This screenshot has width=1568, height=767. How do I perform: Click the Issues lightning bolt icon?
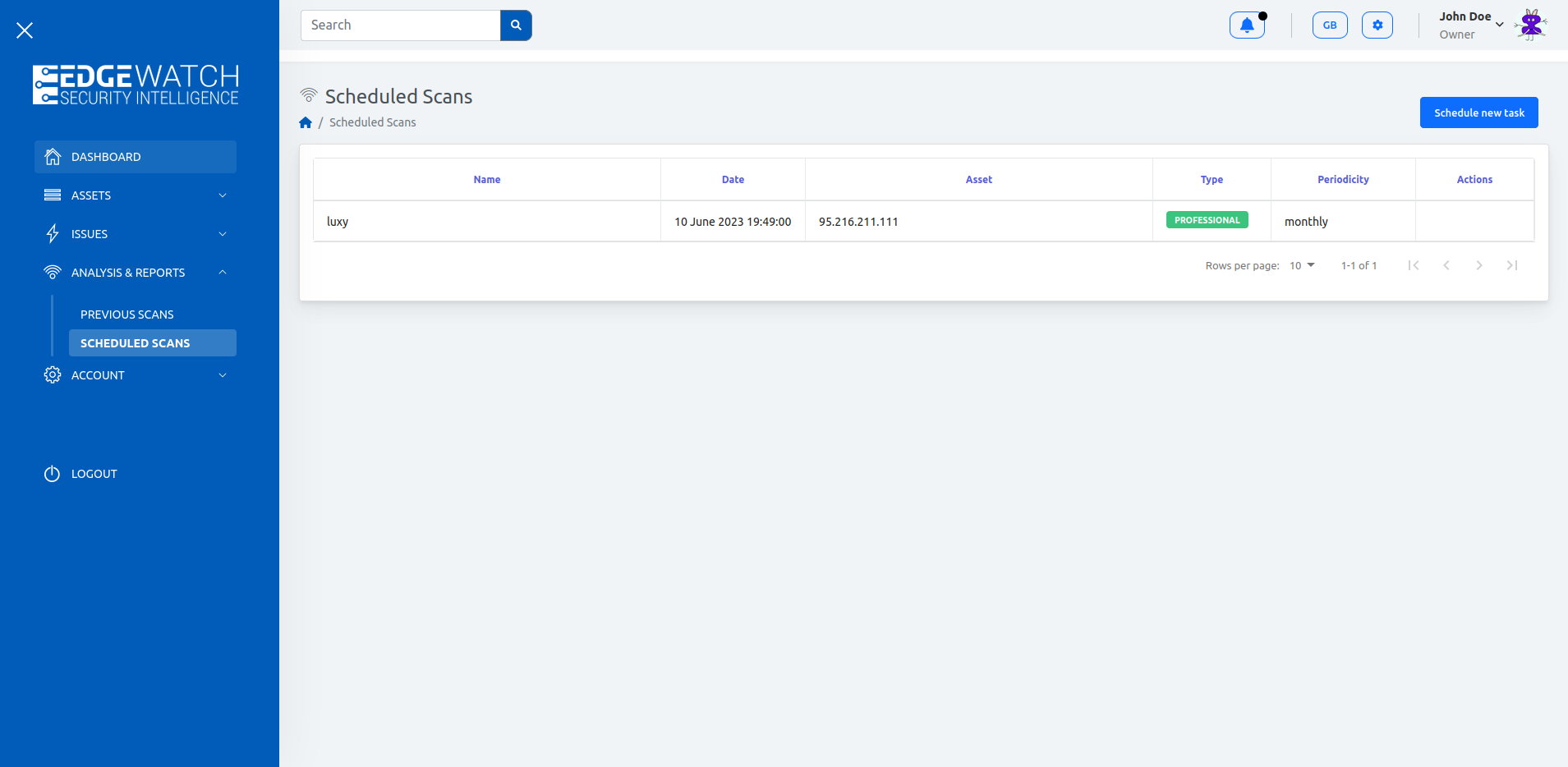53,234
